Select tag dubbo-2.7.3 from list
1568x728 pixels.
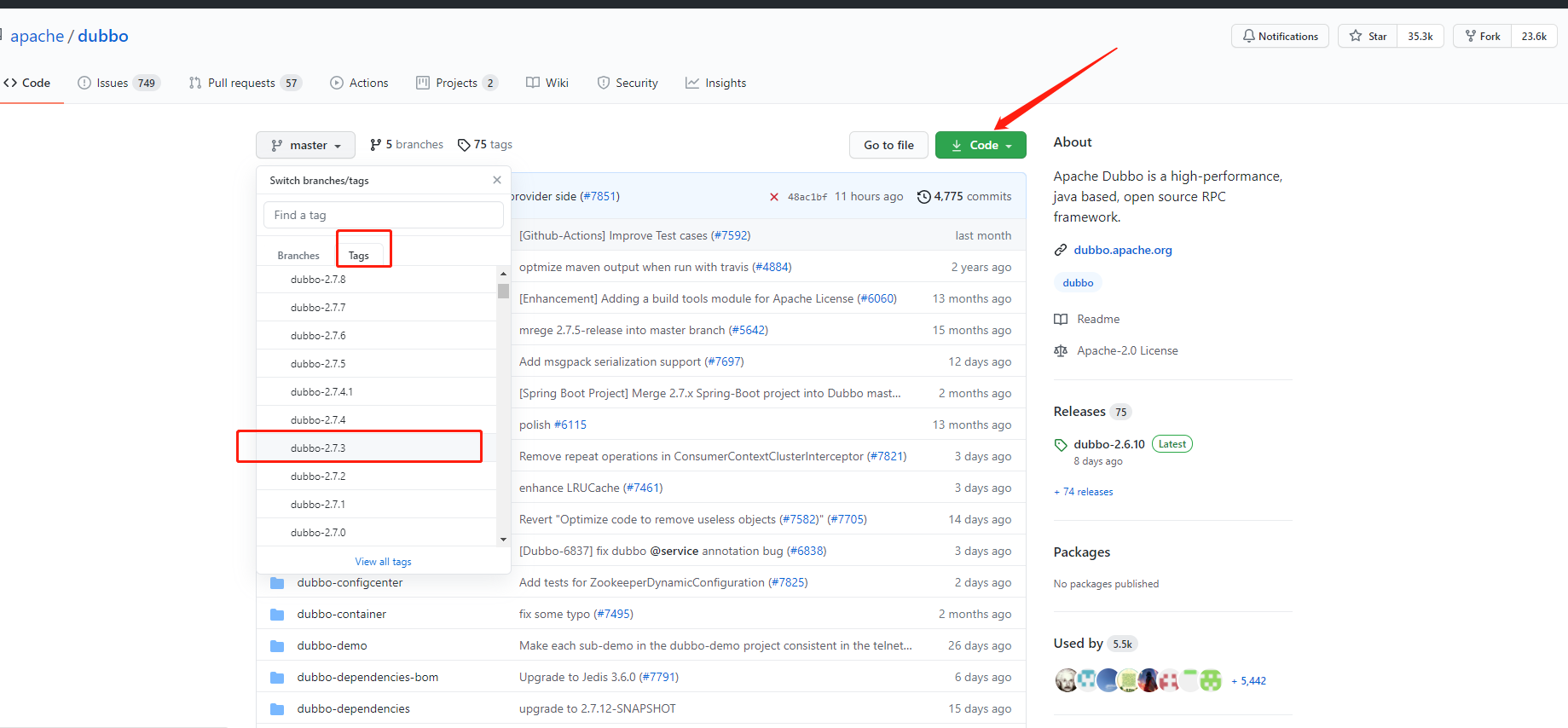(x=377, y=448)
